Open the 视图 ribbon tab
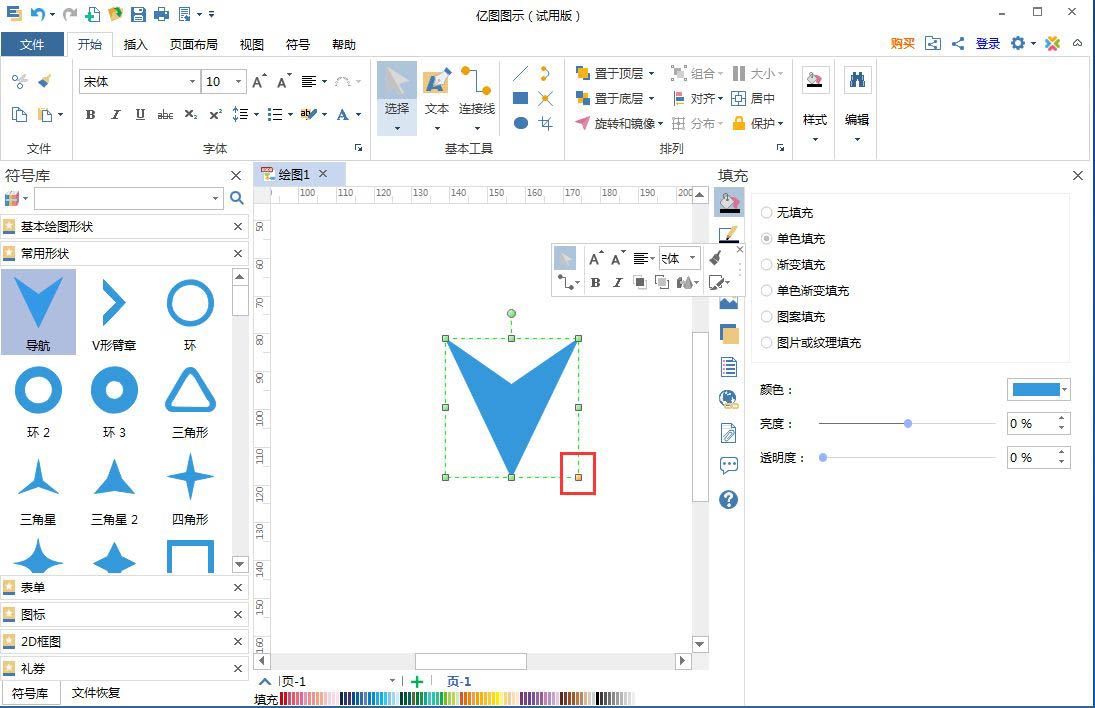 251,44
